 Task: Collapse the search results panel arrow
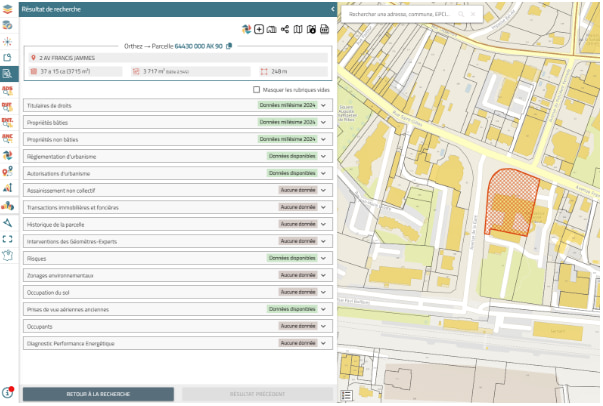tap(331, 8)
